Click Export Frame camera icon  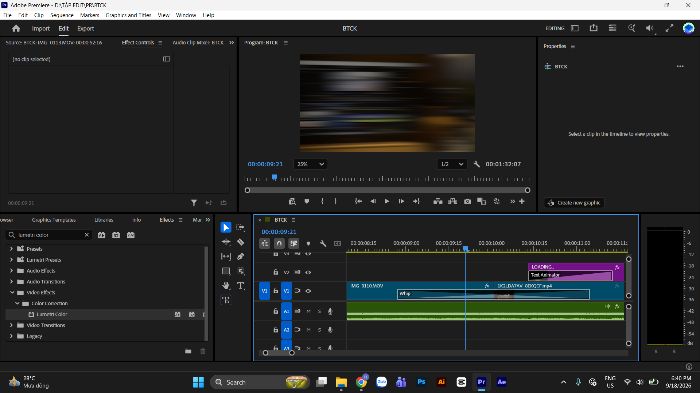pos(467,201)
